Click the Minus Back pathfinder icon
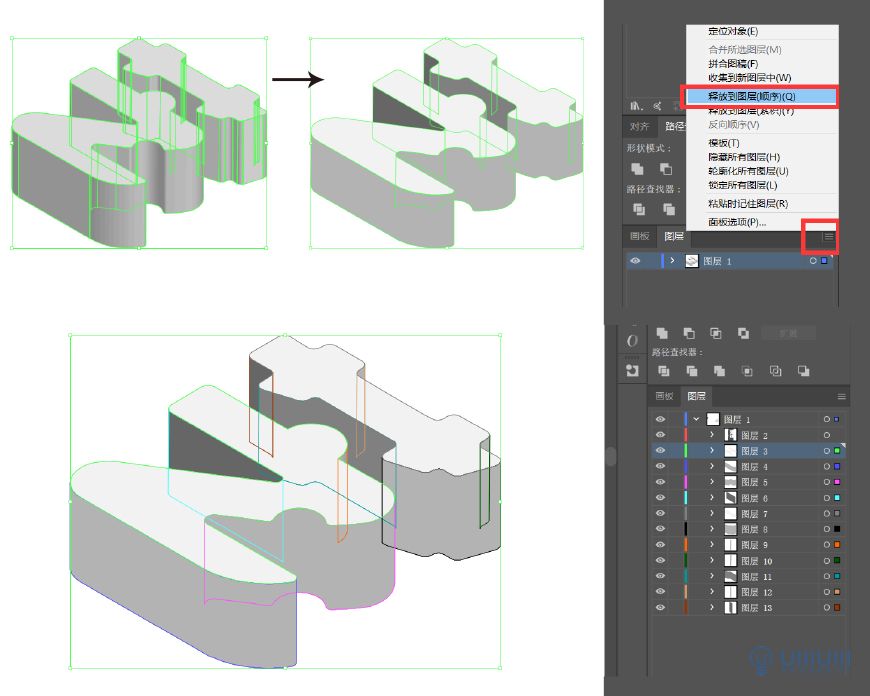 click(804, 371)
